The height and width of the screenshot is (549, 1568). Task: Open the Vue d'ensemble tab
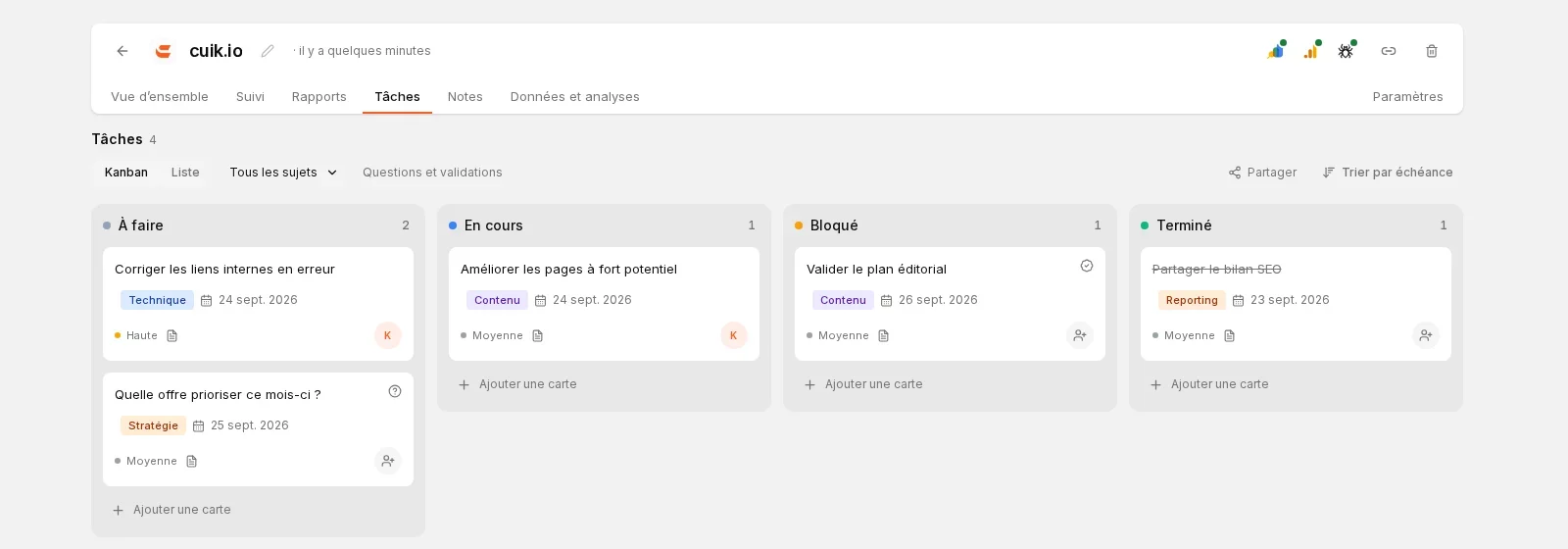click(160, 96)
